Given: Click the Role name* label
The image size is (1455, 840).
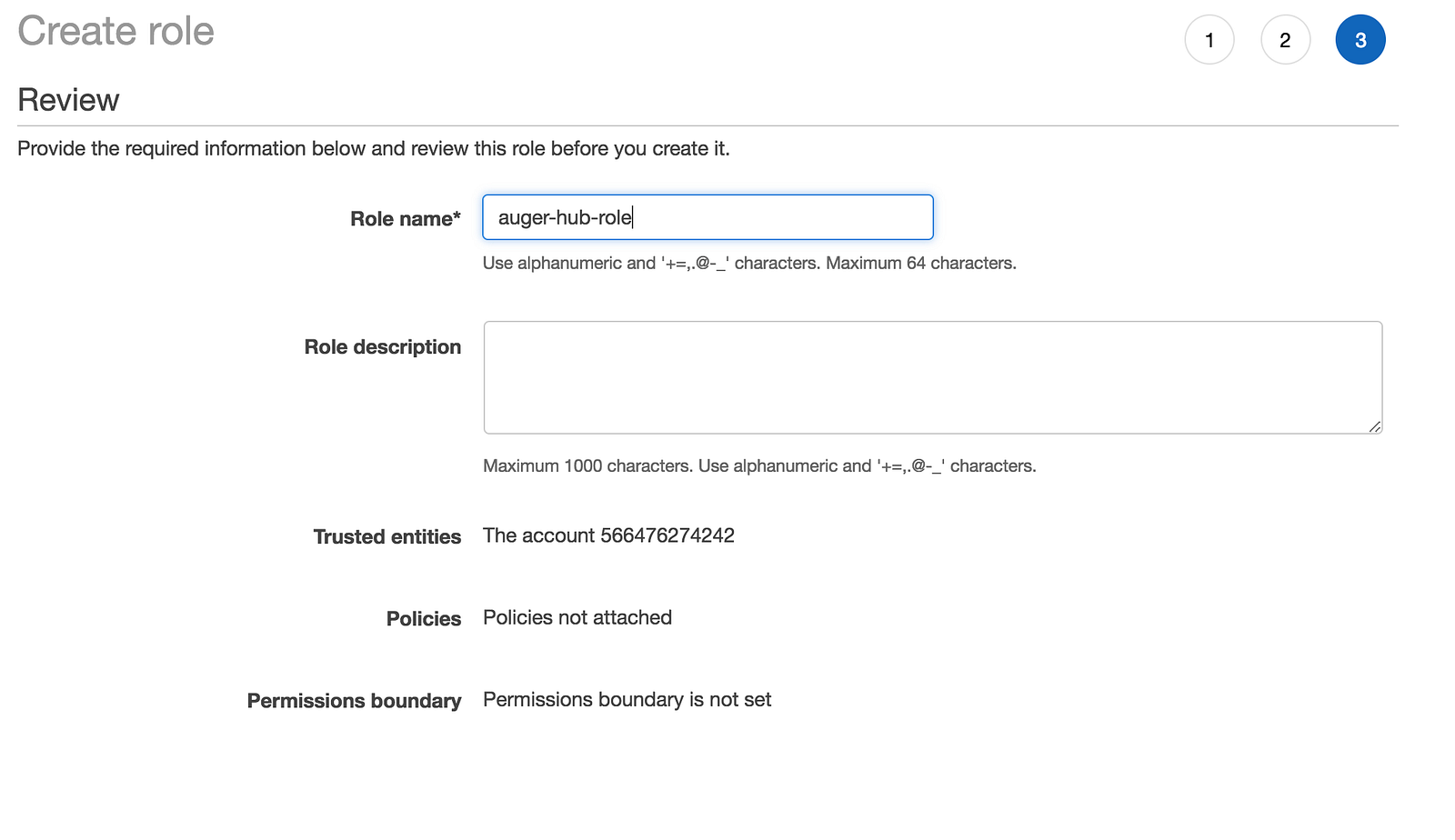Looking at the screenshot, I should 405,219.
